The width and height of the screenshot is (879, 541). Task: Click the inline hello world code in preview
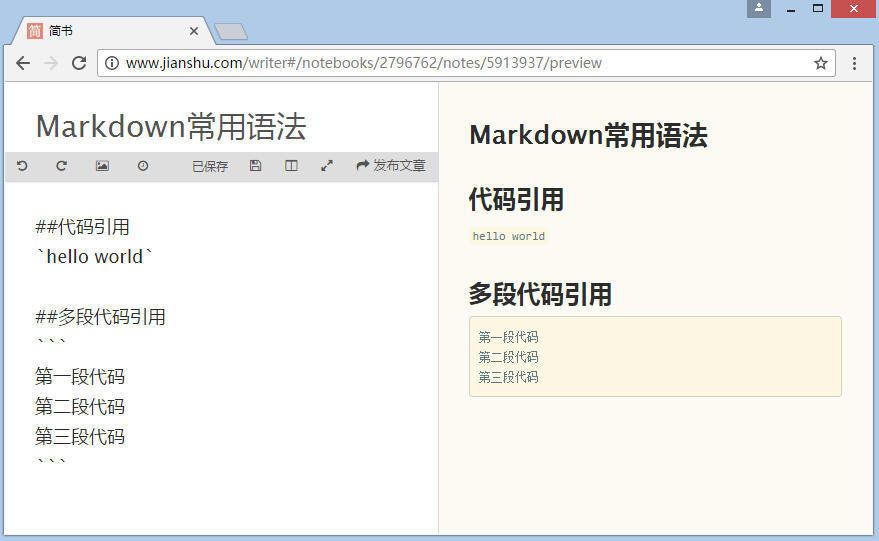(508, 237)
